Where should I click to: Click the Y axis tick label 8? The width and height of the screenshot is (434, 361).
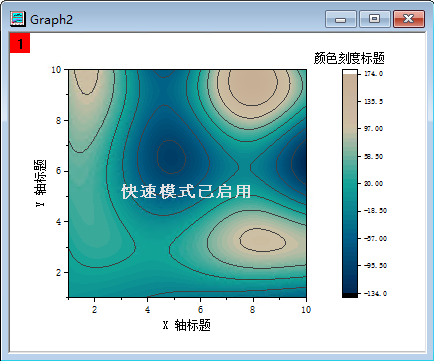[x=58, y=120]
